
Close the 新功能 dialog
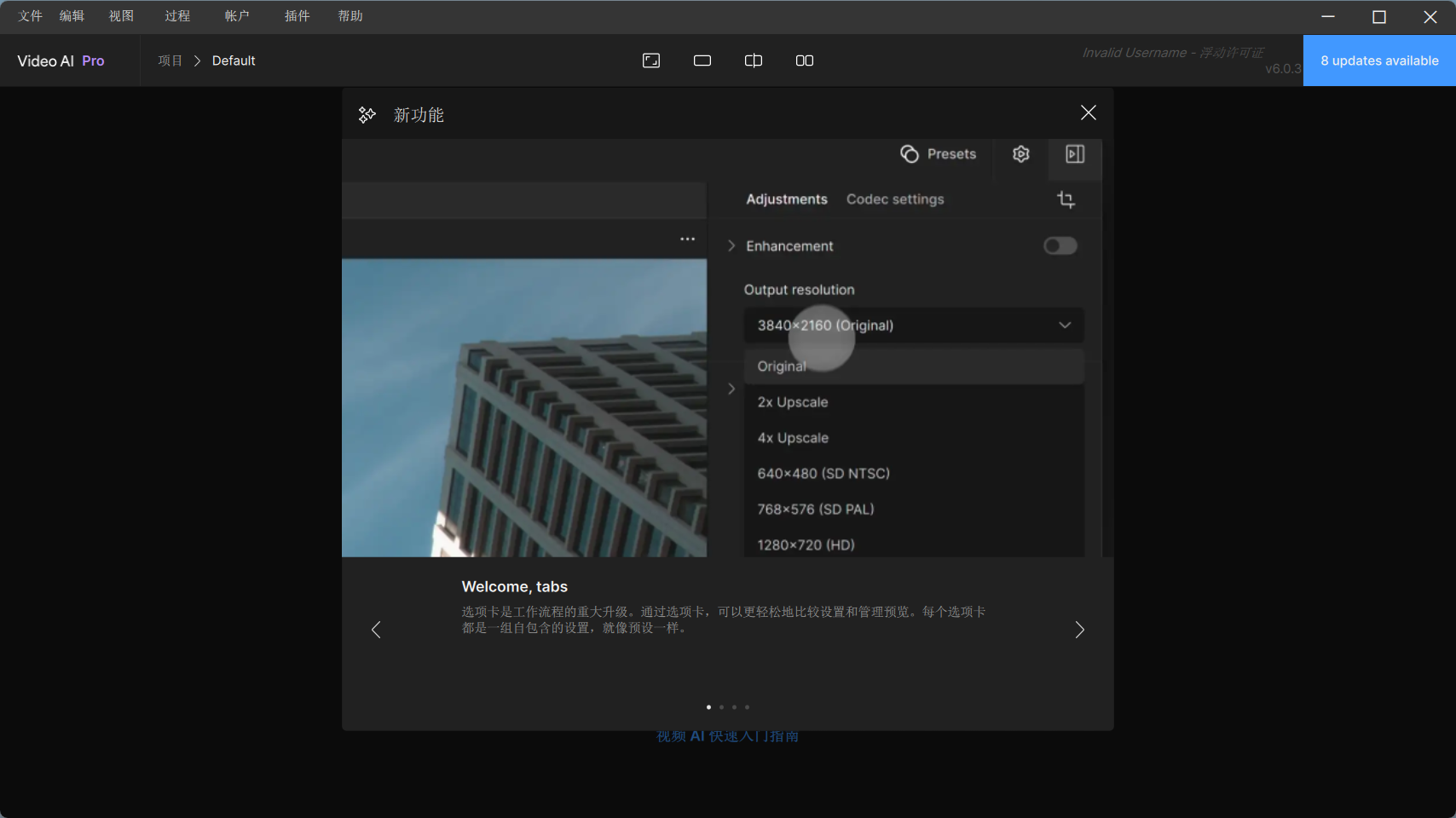coord(1089,112)
